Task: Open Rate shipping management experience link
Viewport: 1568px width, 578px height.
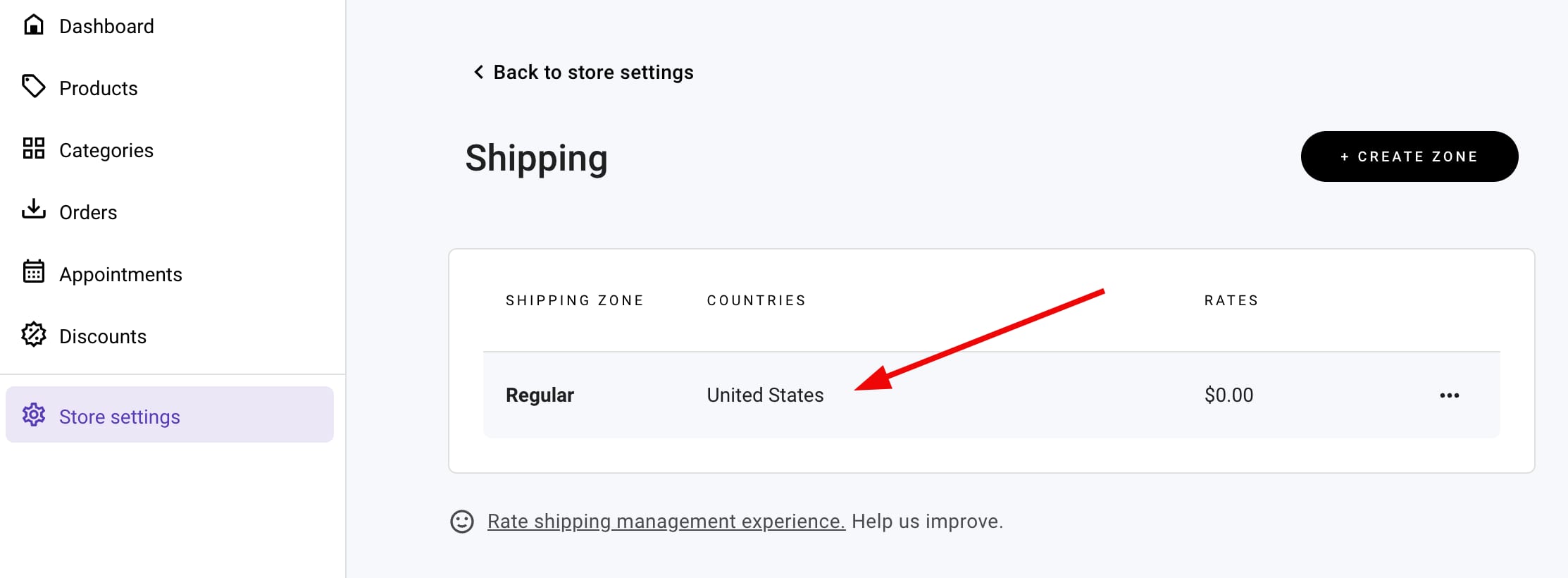Action: tap(665, 521)
